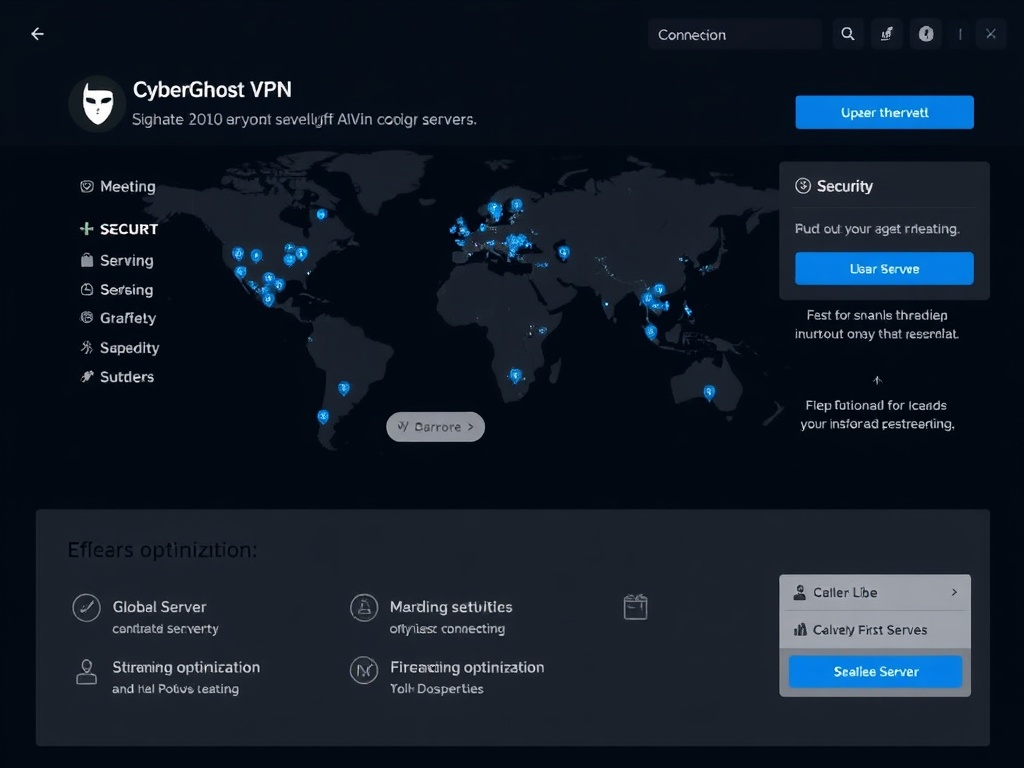Click the Security panel title
Image resolution: width=1024 pixels, height=768 pixels.
click(x=844, y=186)
